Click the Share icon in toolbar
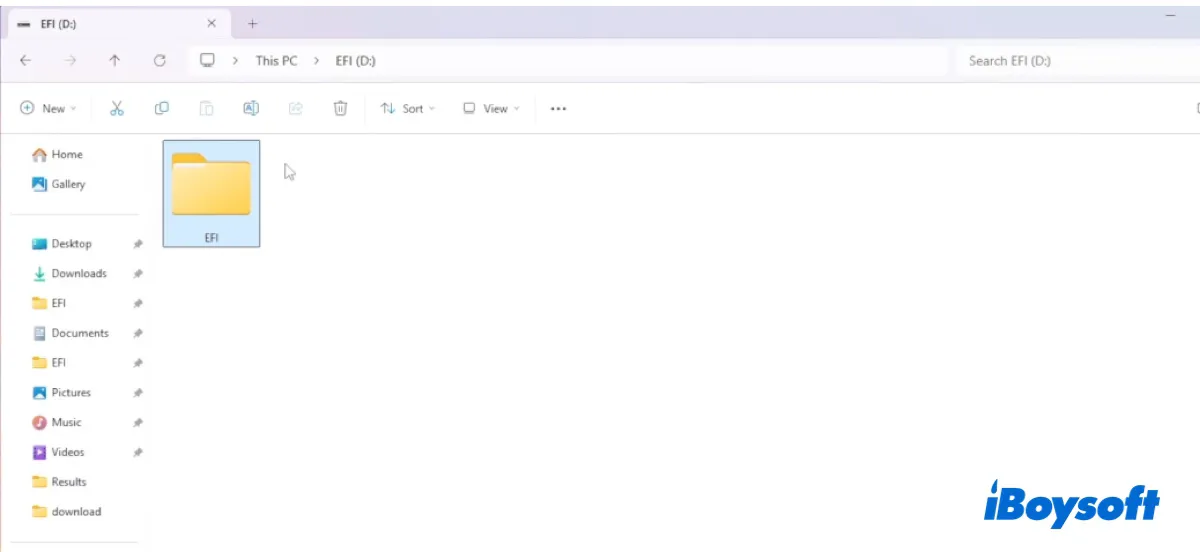 (296, 108)
